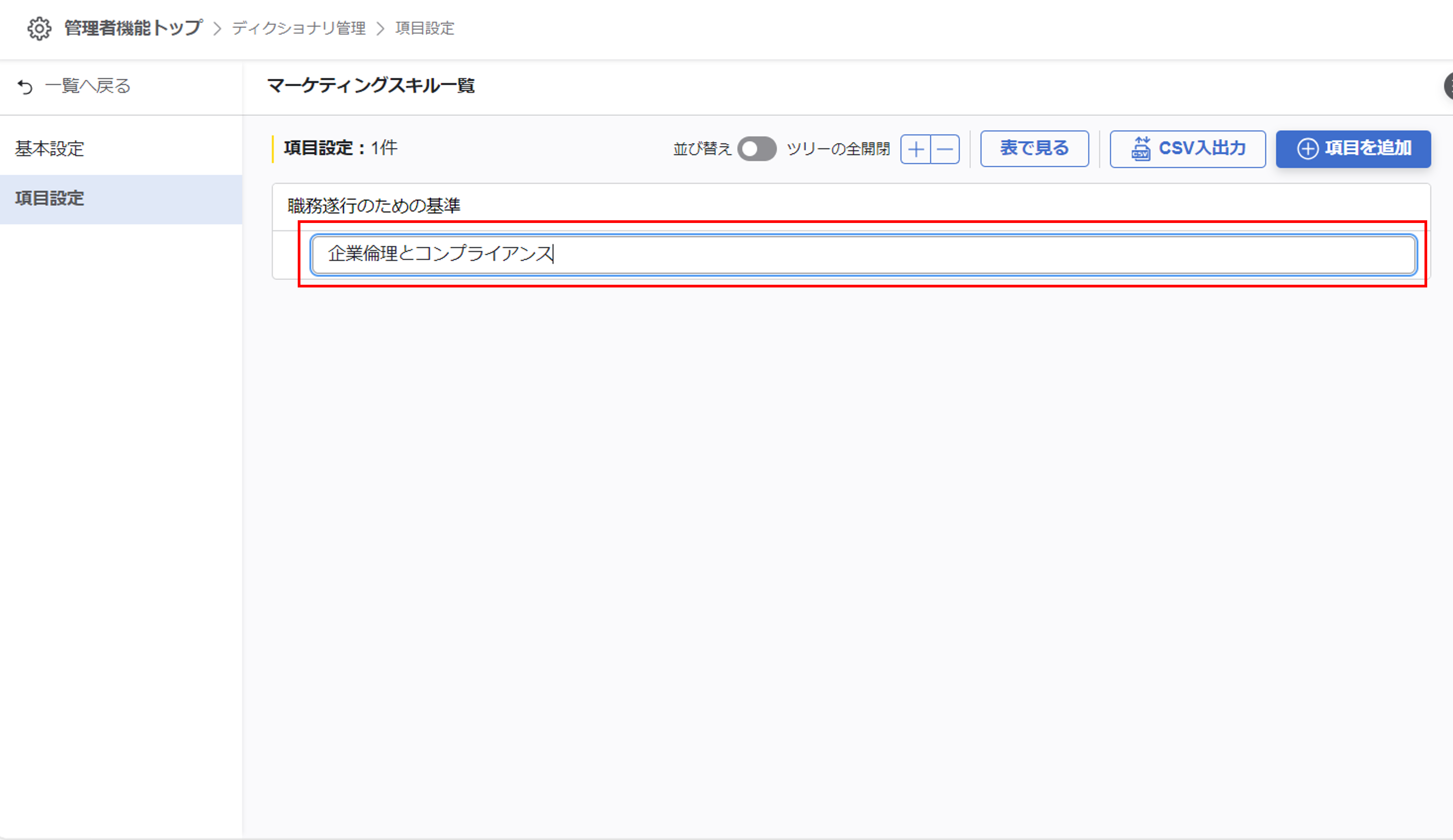This screenshot has height=840, width=1453.
Task: Select the 職務遂行のための基準 tree item
Action: [374, 206]
